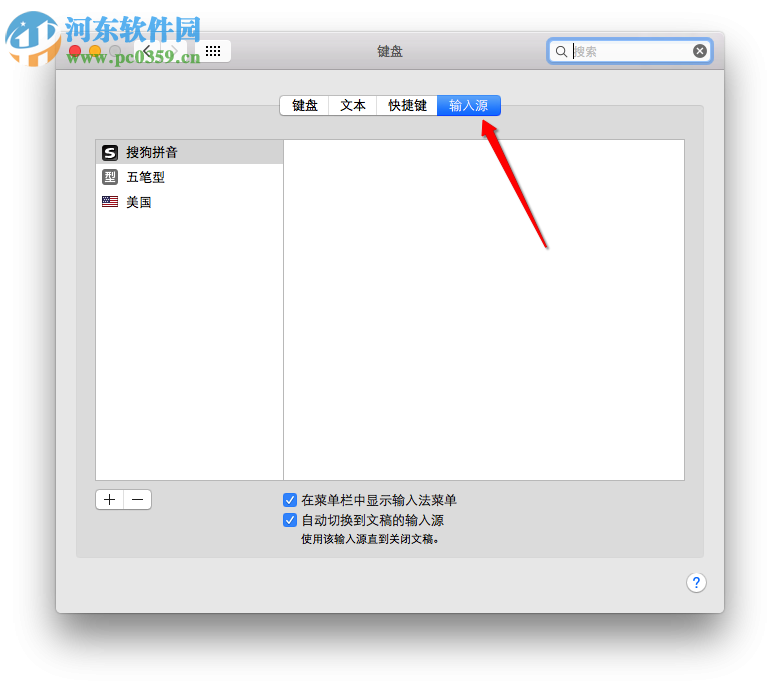
Task: Go back with the left chevron
Action: point(147,51)
